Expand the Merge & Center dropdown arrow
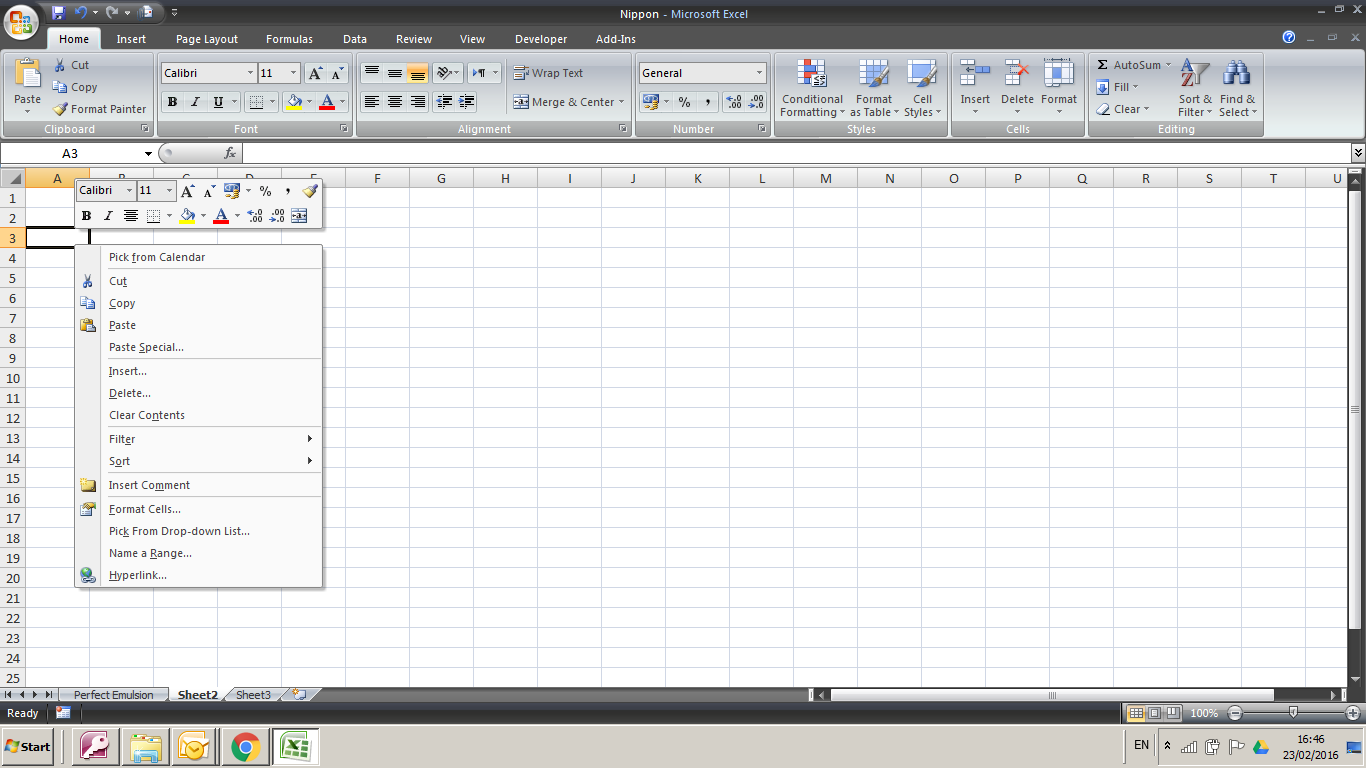The width and height of the screenshot is (1366, 768). 621,102
